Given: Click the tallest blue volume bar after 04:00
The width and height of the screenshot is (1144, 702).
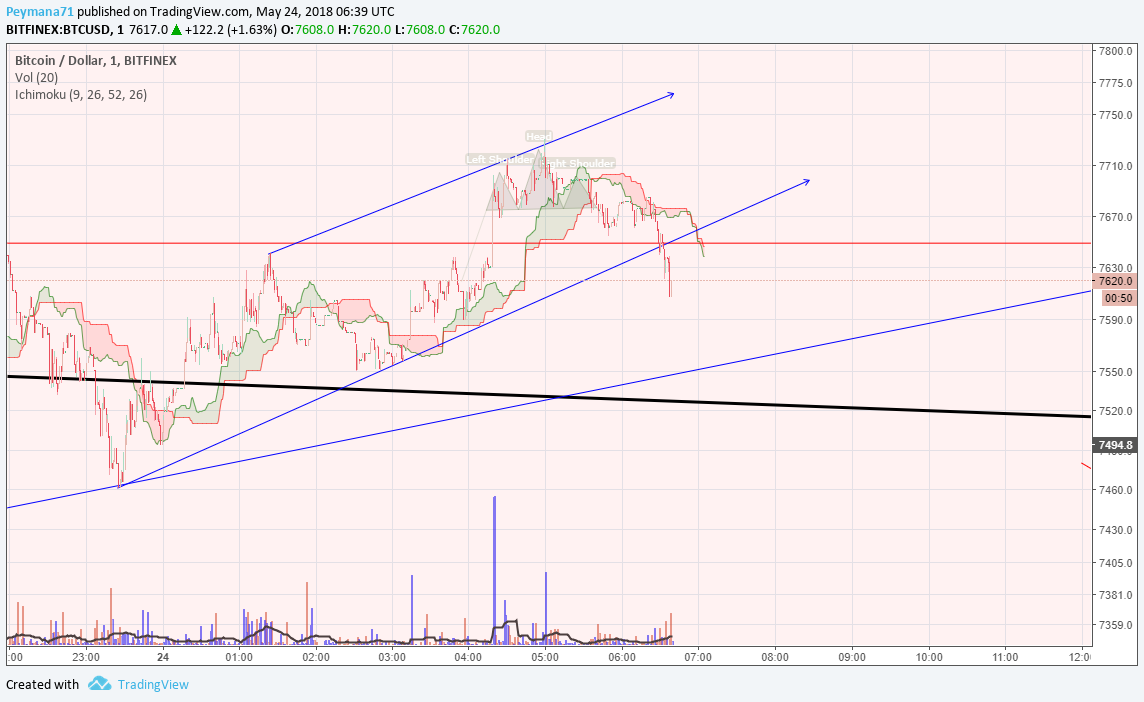Looking at the screenshot, I should pos(495,570).
